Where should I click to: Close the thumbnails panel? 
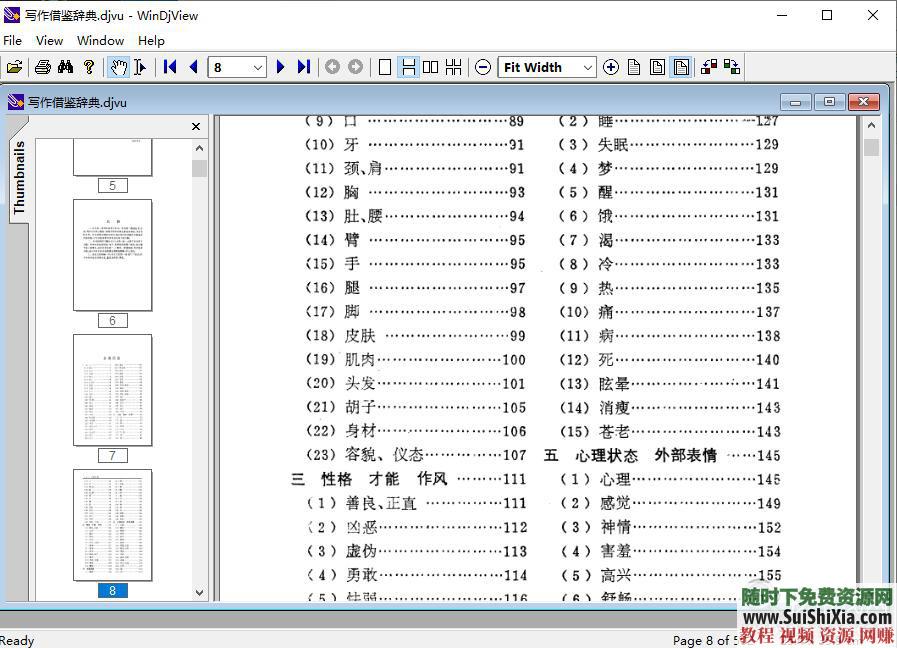tap(195, 126)
